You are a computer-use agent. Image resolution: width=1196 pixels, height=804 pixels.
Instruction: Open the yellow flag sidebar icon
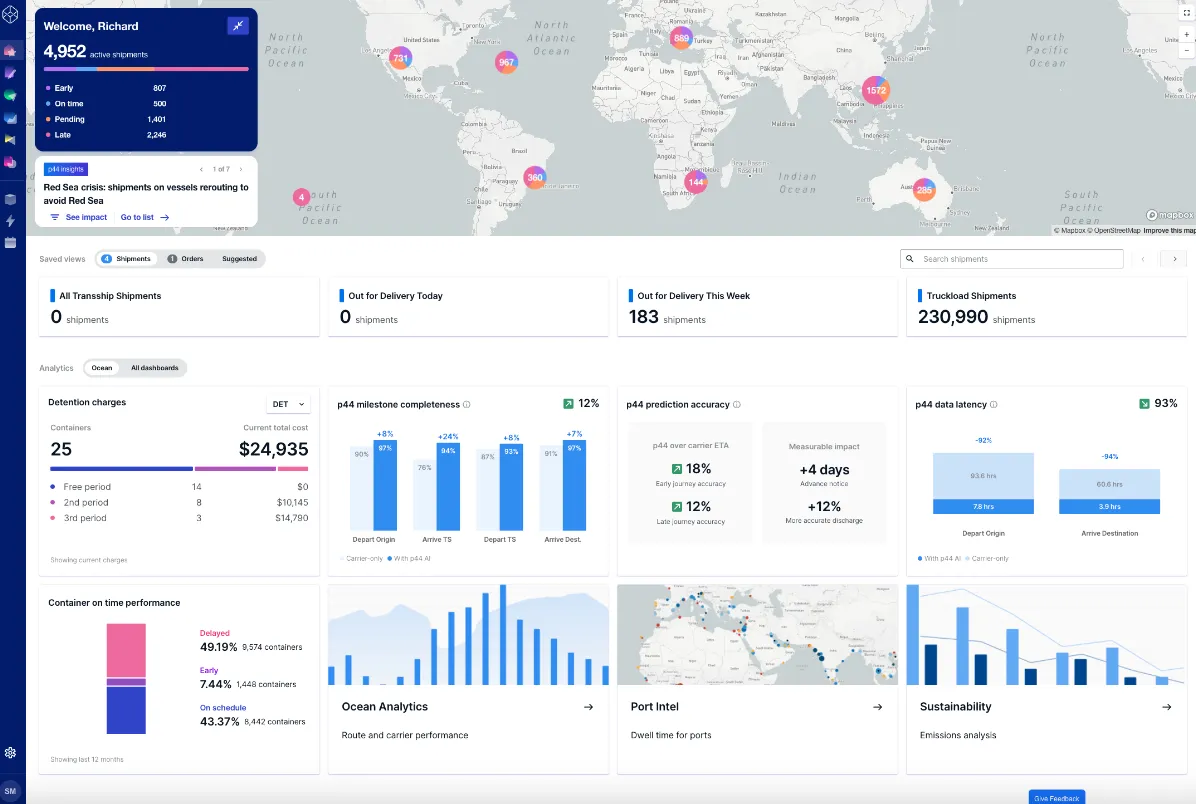10,140
